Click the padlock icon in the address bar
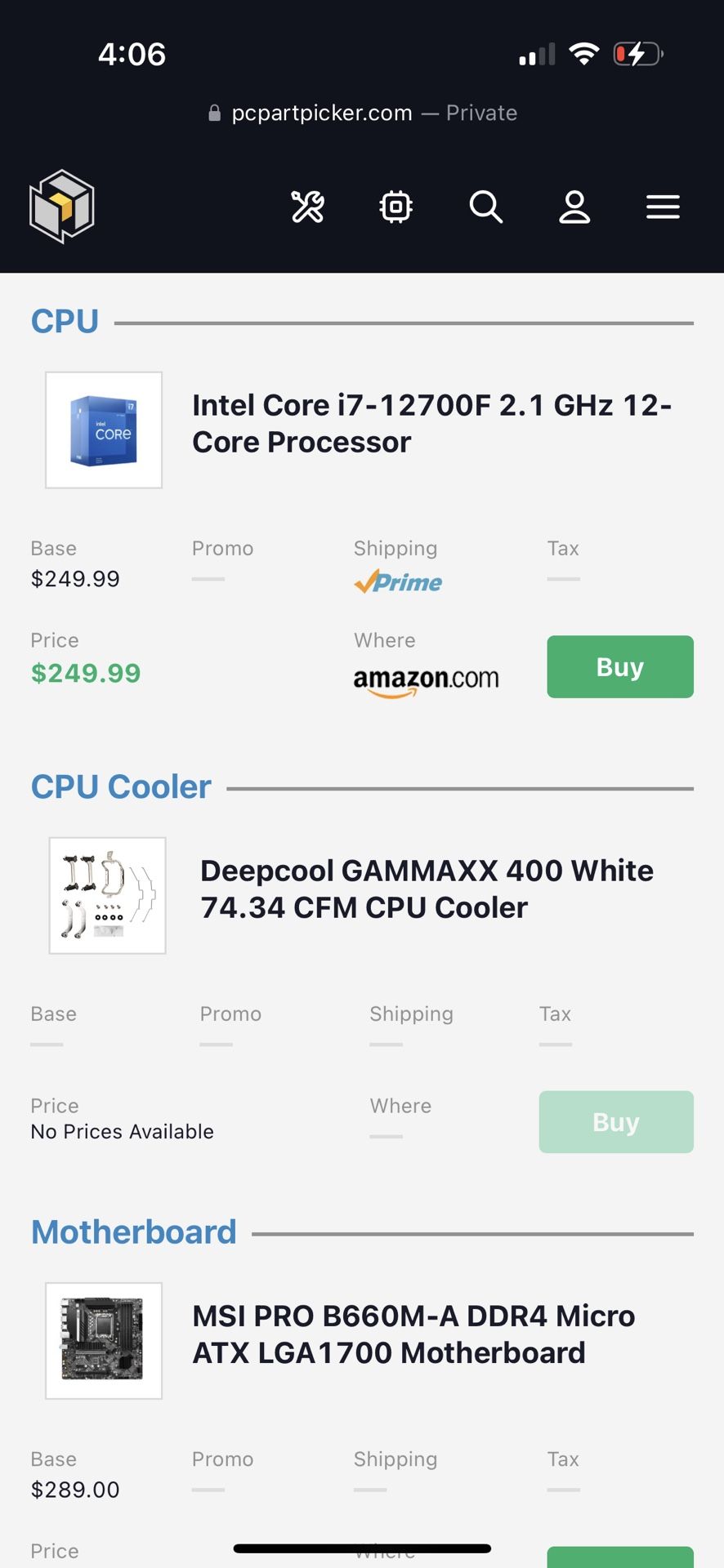Screen dimensions: 724x1568 (214, 112)
